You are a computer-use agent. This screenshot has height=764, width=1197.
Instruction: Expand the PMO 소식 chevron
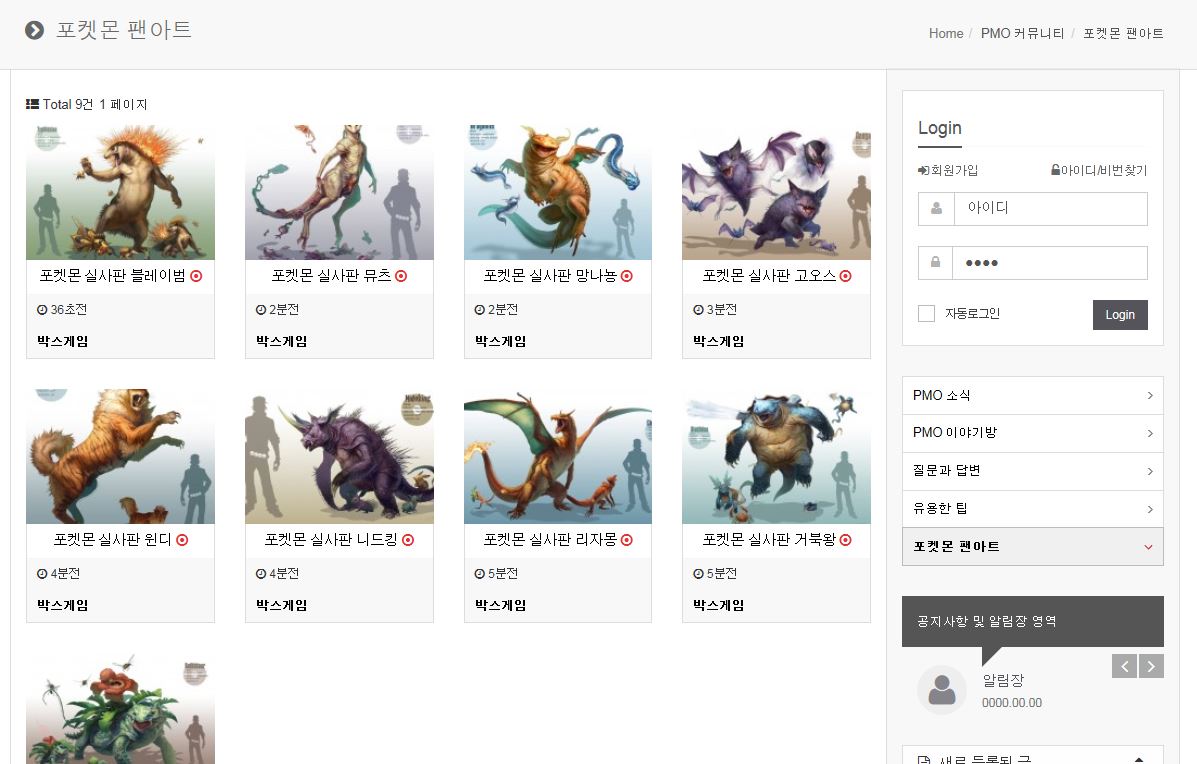pos(1150,395)
